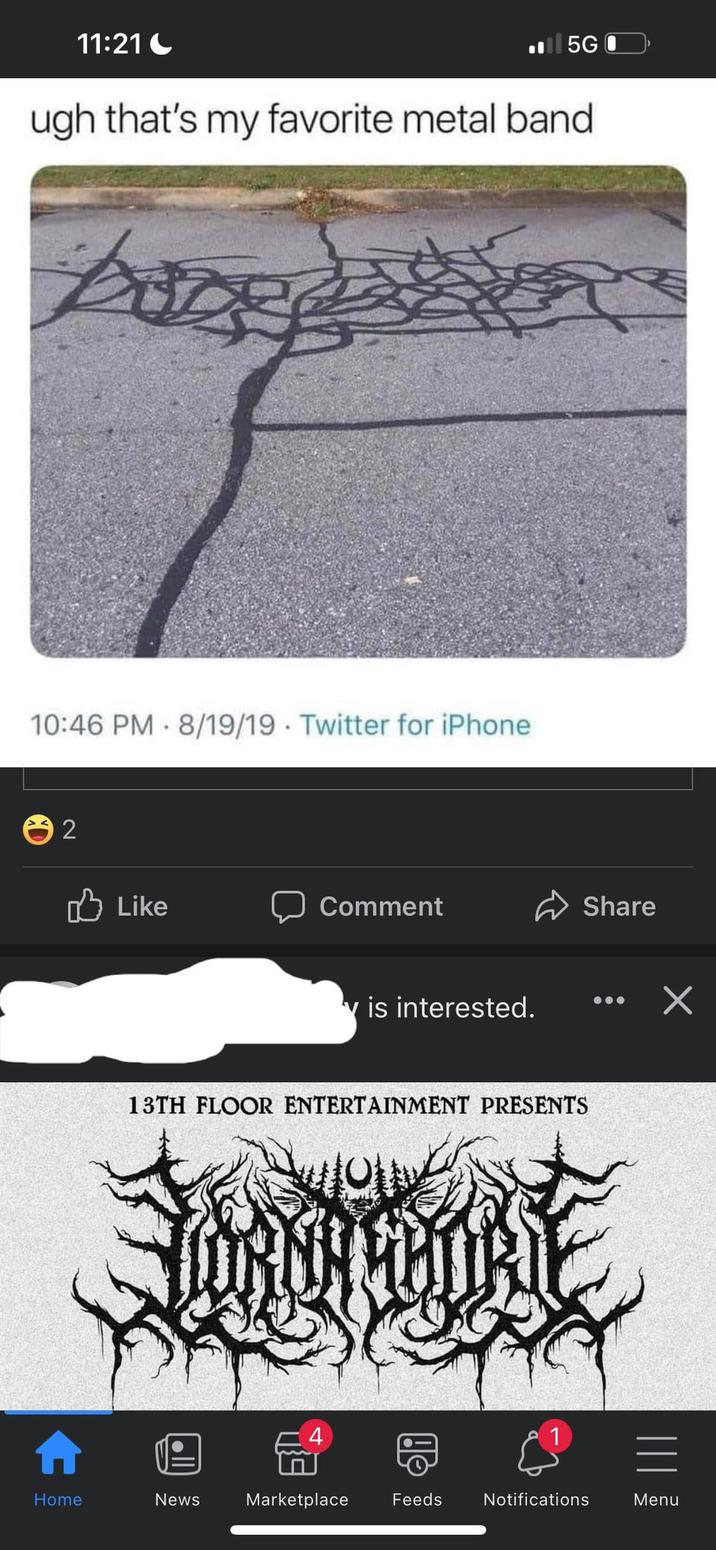View the laughing reaction count
This screenshot has width=716, height=1550.
(x=49, y=829)
